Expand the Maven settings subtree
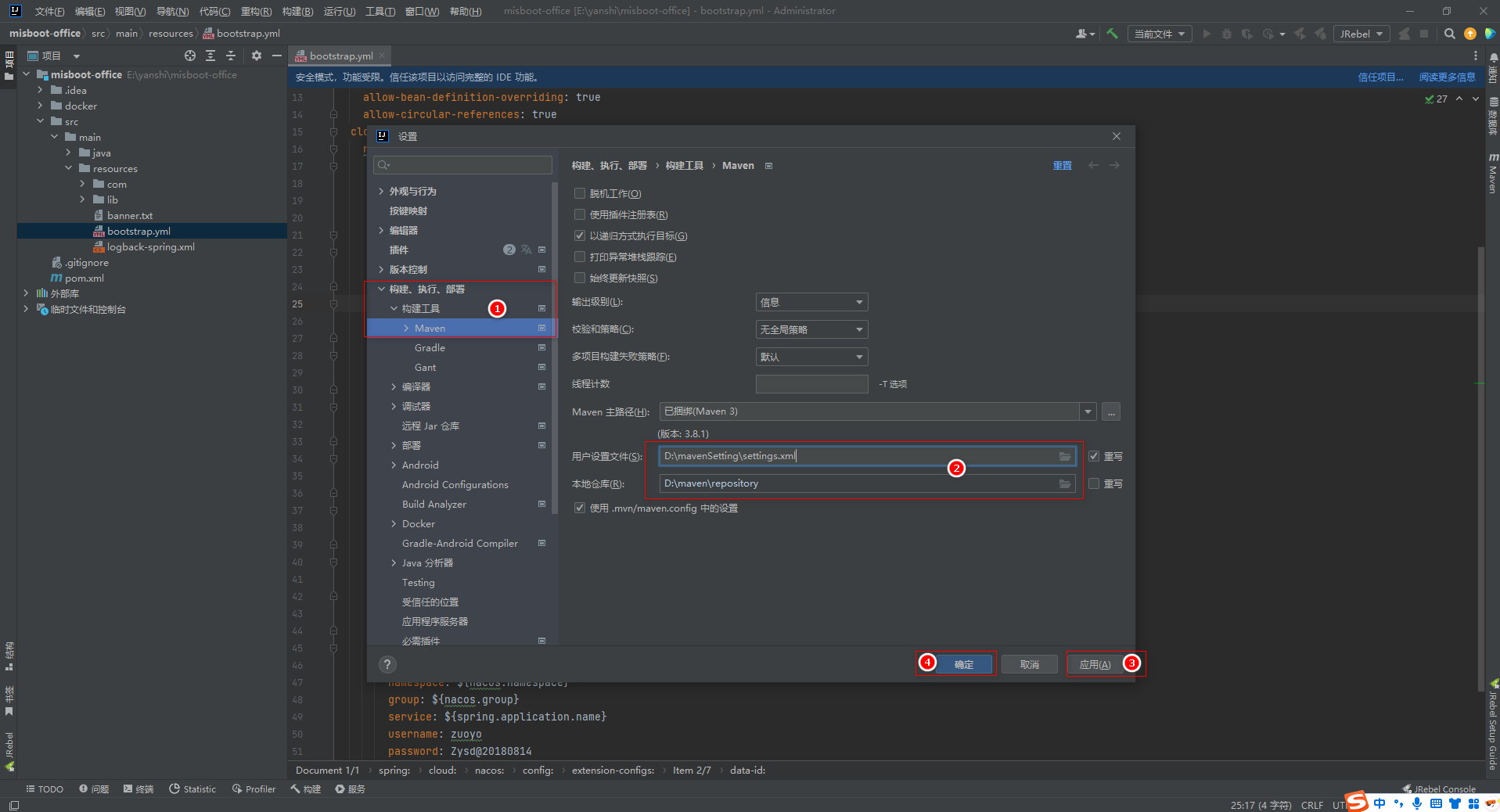The image size is (1500, 812). pos(406,328)
